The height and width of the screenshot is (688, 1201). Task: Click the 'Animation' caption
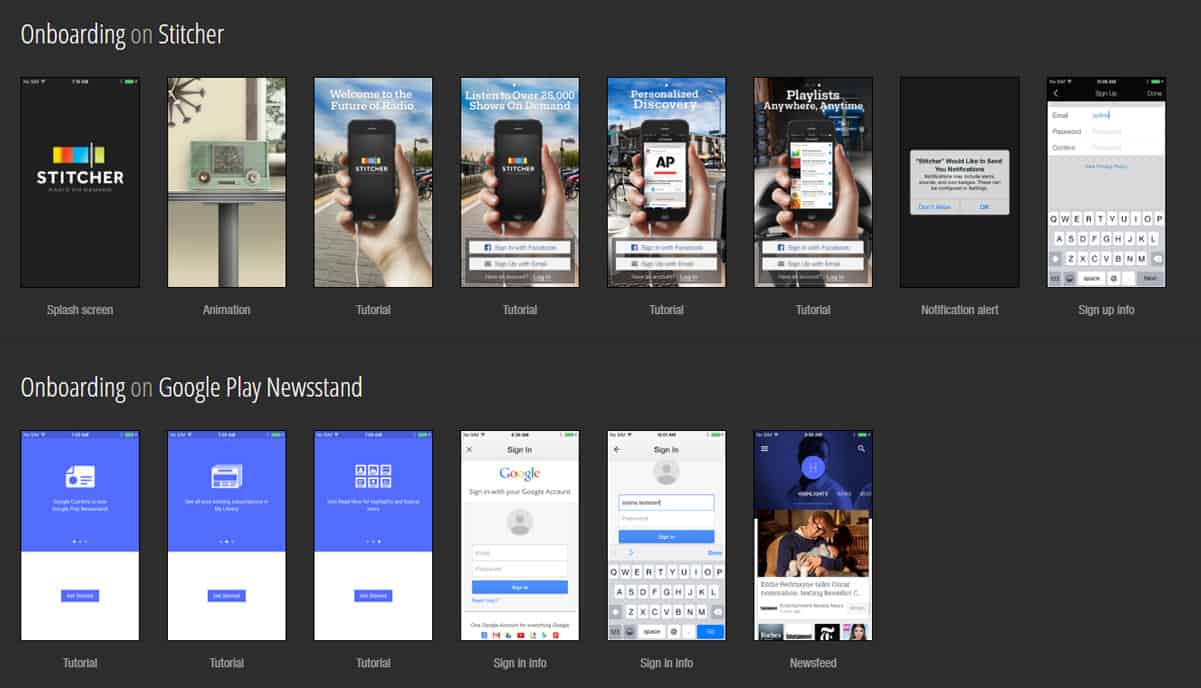click(227, 310)
